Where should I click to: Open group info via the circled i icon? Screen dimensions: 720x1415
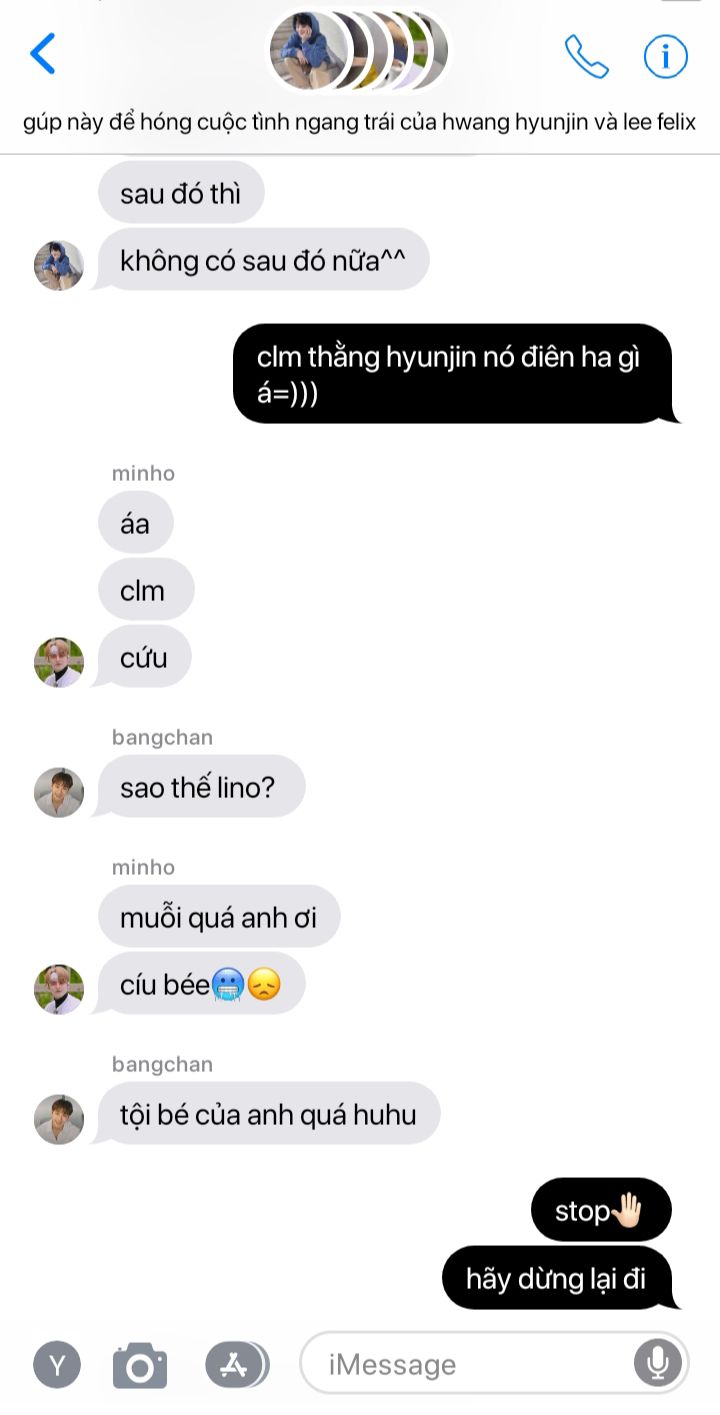[666, 56]
